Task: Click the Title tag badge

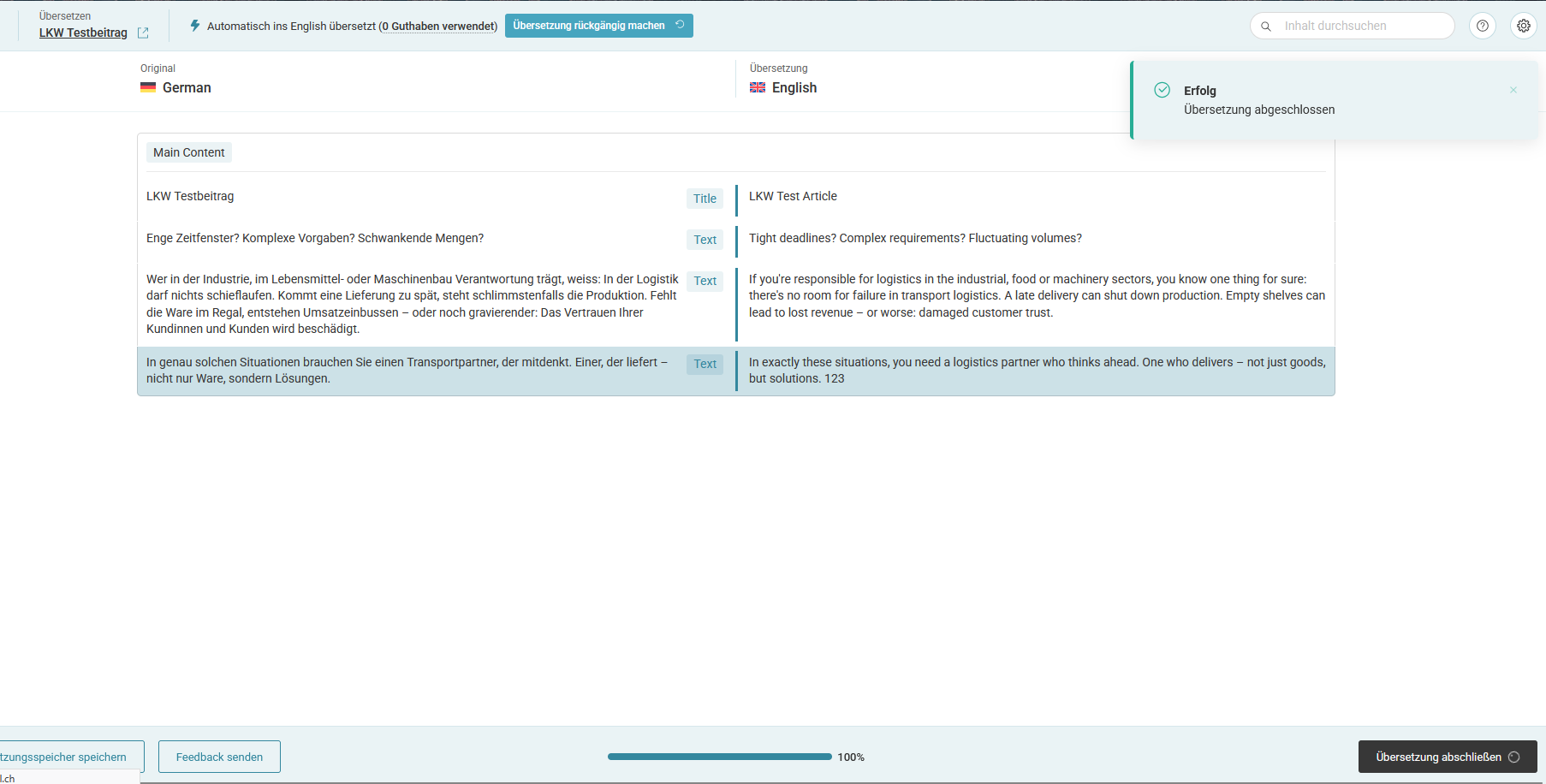Action: pos(705,199)
